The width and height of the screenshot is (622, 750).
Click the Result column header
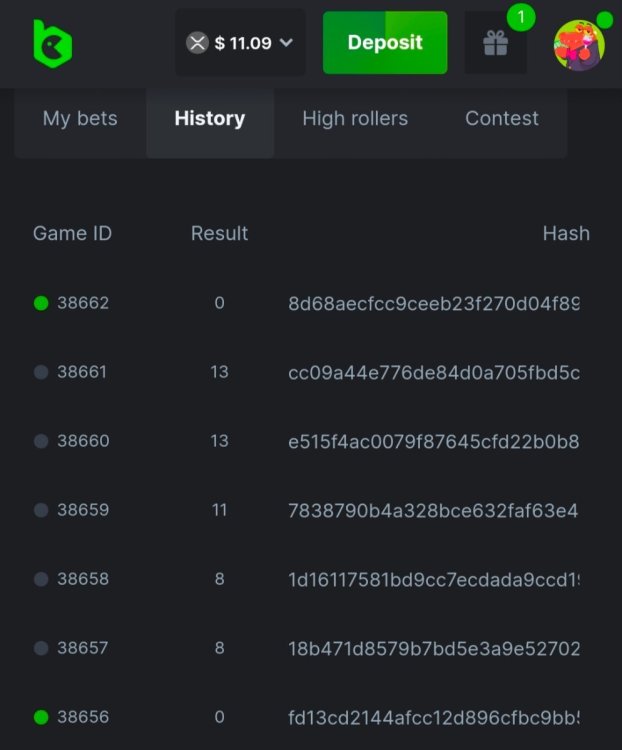coord(219,233)
